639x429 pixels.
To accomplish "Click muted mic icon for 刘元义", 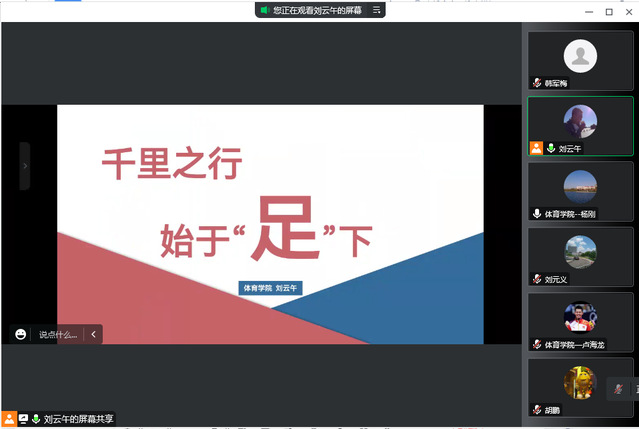I will [x=537, y=279].
